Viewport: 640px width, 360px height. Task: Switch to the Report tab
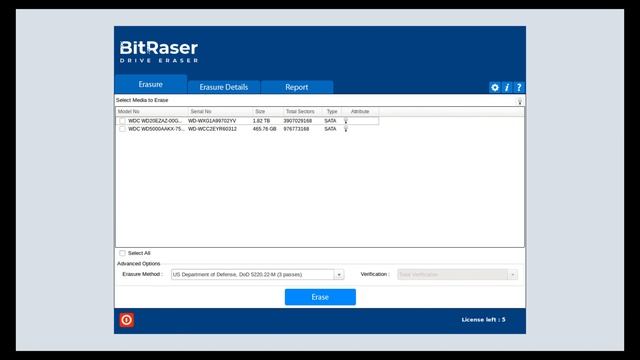pos(297,87)
